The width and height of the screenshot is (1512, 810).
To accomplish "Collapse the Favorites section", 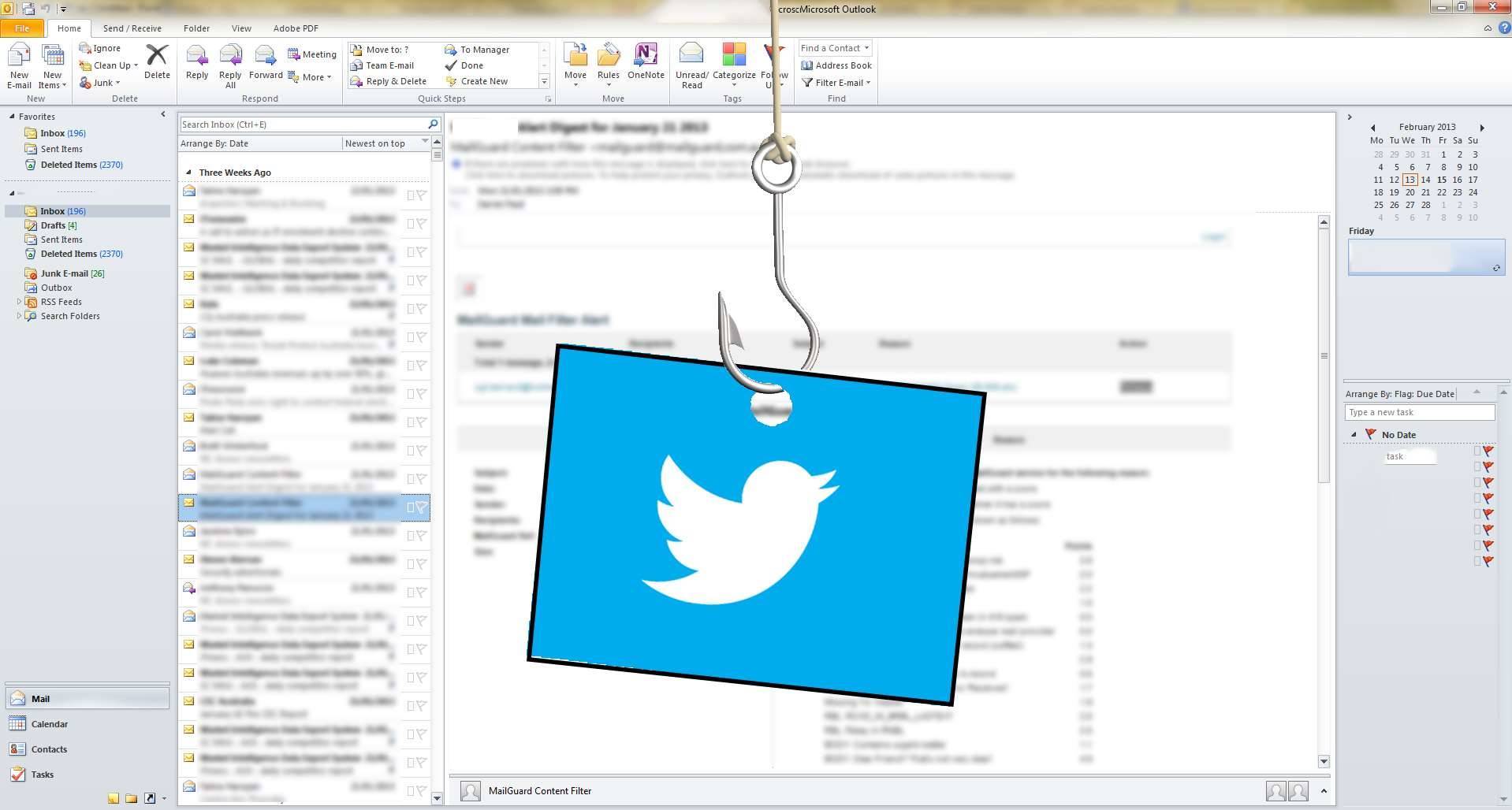I will pyautogui.click(x=163, y=113).
